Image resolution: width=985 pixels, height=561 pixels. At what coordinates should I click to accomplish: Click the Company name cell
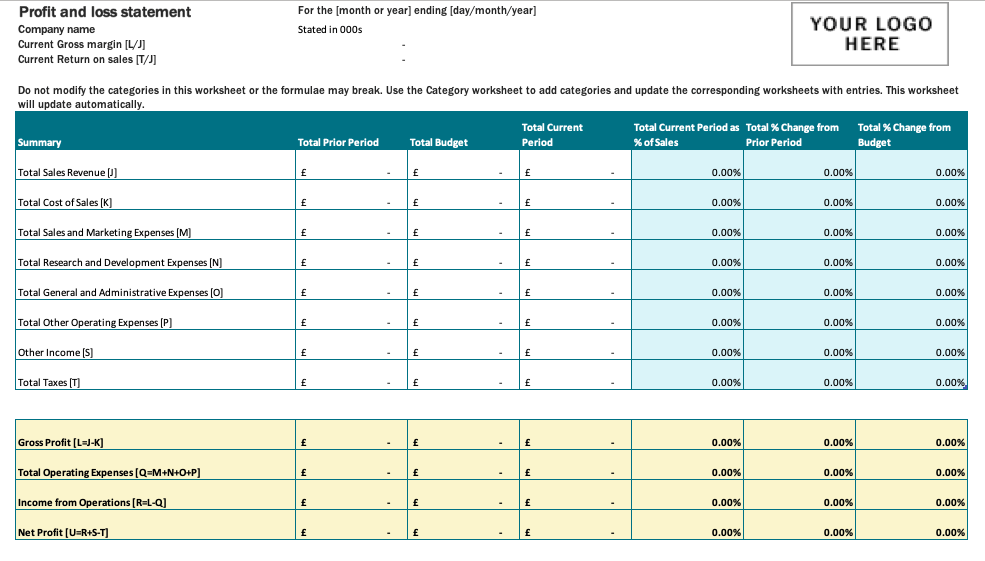56,29
